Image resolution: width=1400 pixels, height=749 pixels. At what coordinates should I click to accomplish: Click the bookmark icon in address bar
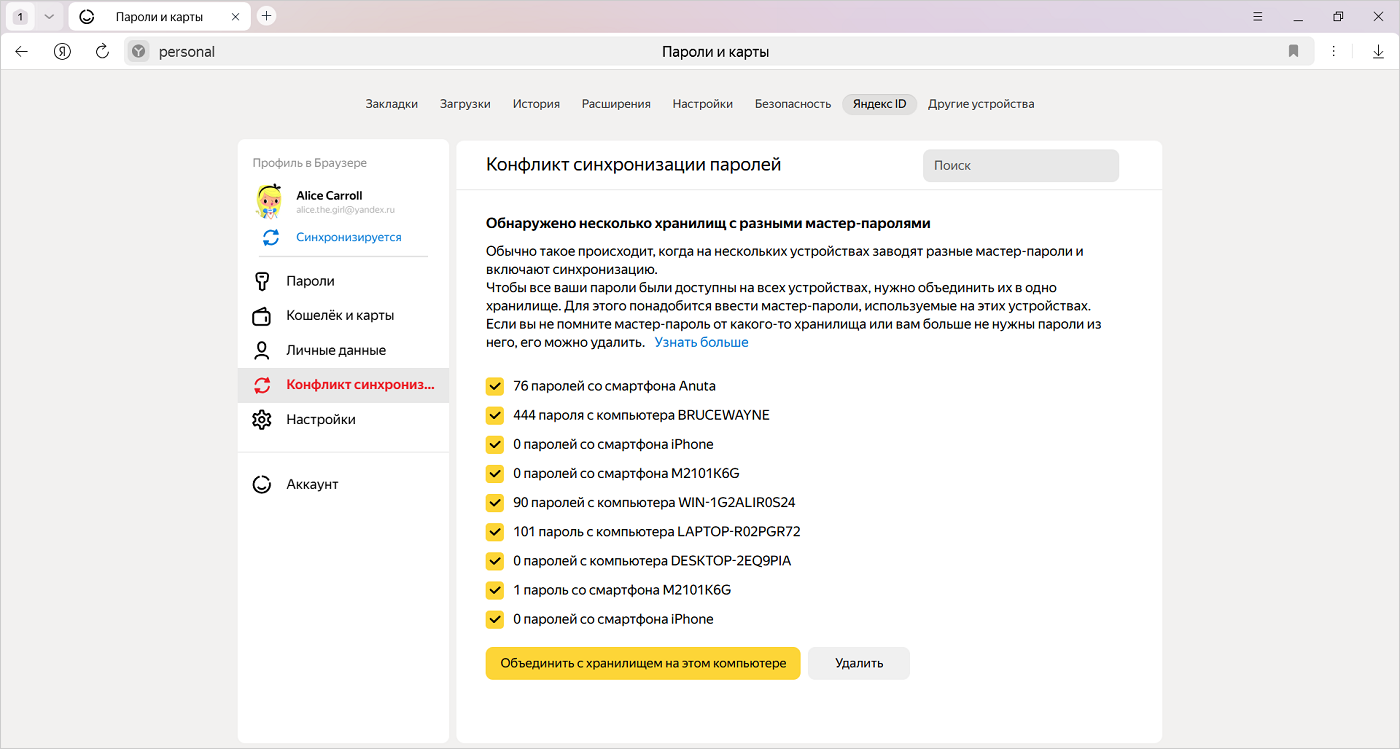coord(1293,51)
